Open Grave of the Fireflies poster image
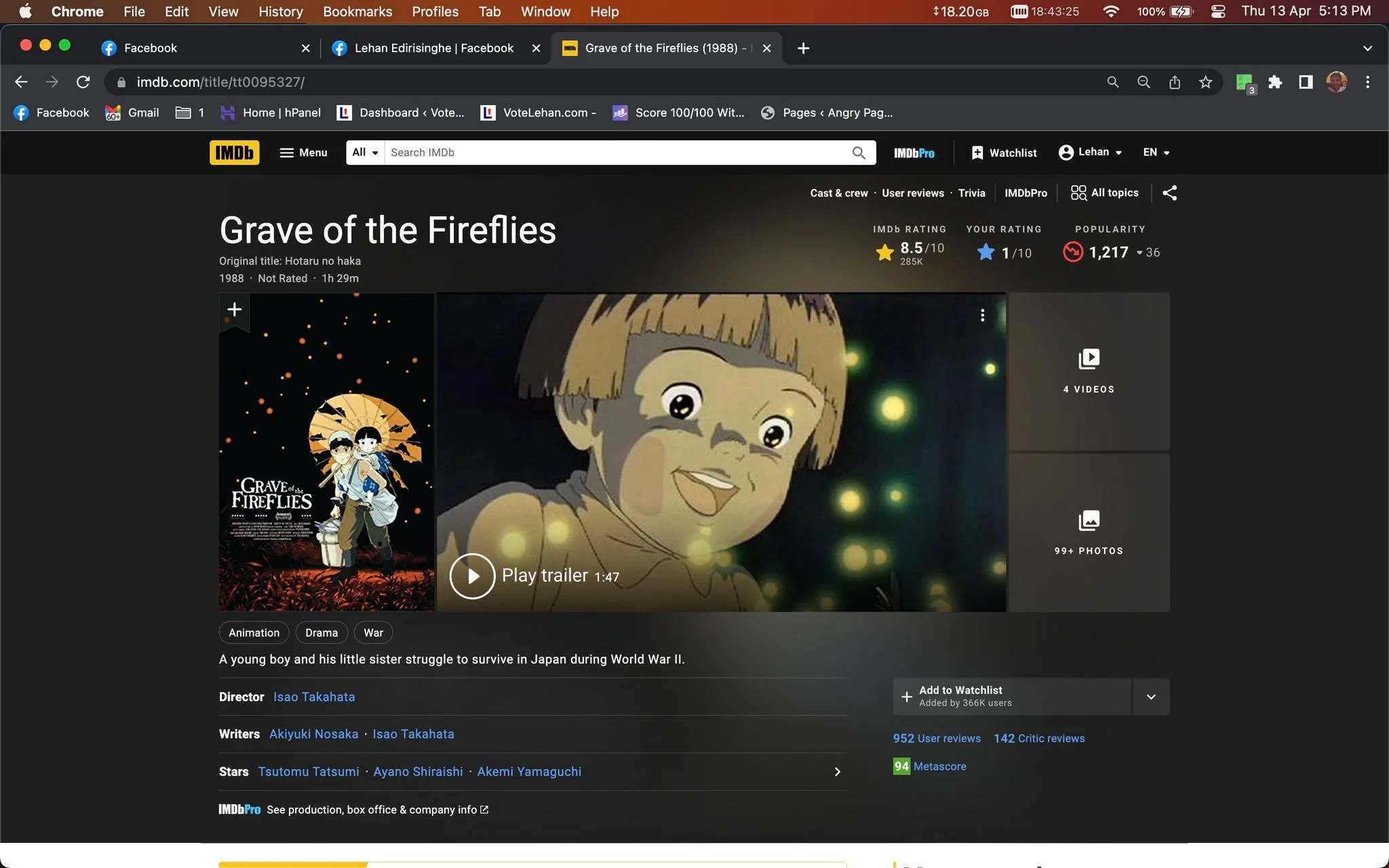 [x=326, y=452]
